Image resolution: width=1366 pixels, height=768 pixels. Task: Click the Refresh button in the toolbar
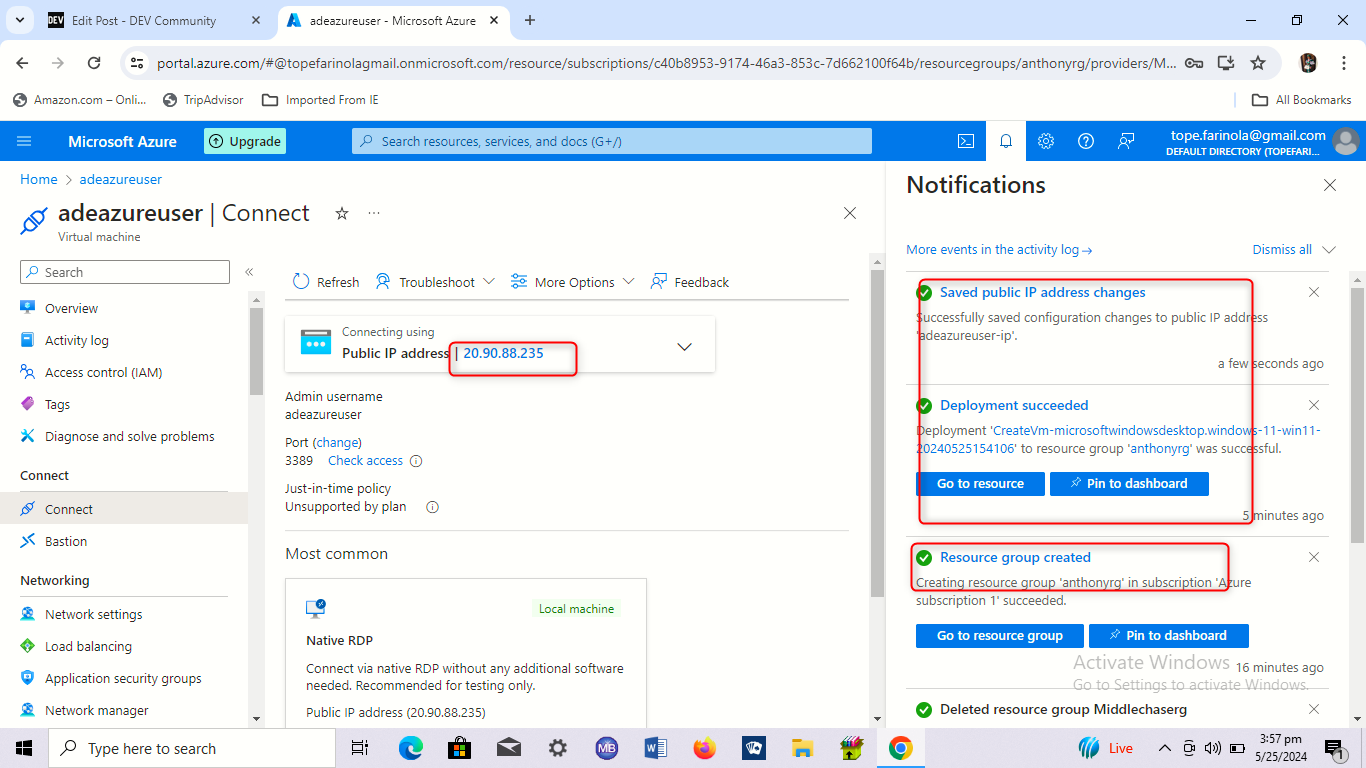326,282
